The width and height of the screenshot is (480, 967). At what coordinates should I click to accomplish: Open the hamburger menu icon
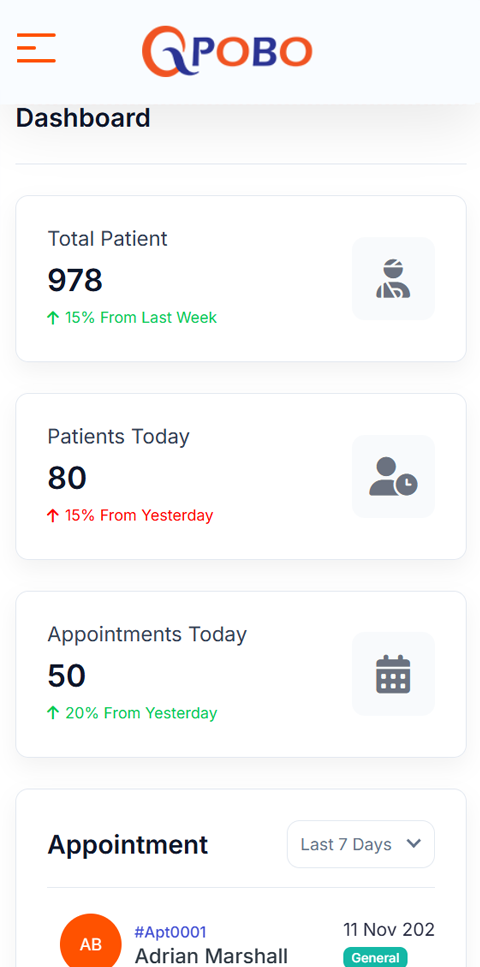(x=36, y=48)
